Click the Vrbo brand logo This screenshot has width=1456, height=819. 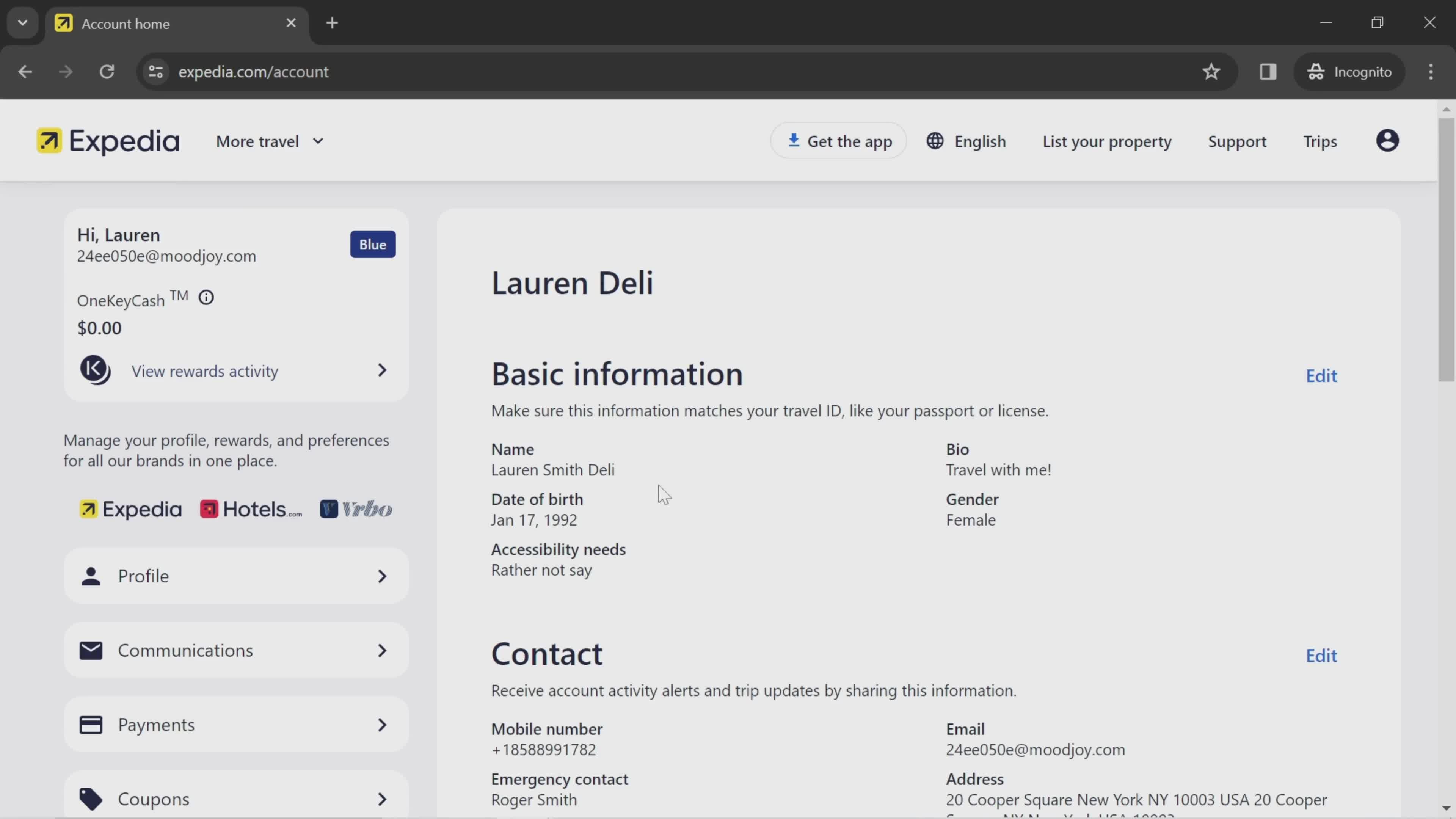[x=356, y=509]
